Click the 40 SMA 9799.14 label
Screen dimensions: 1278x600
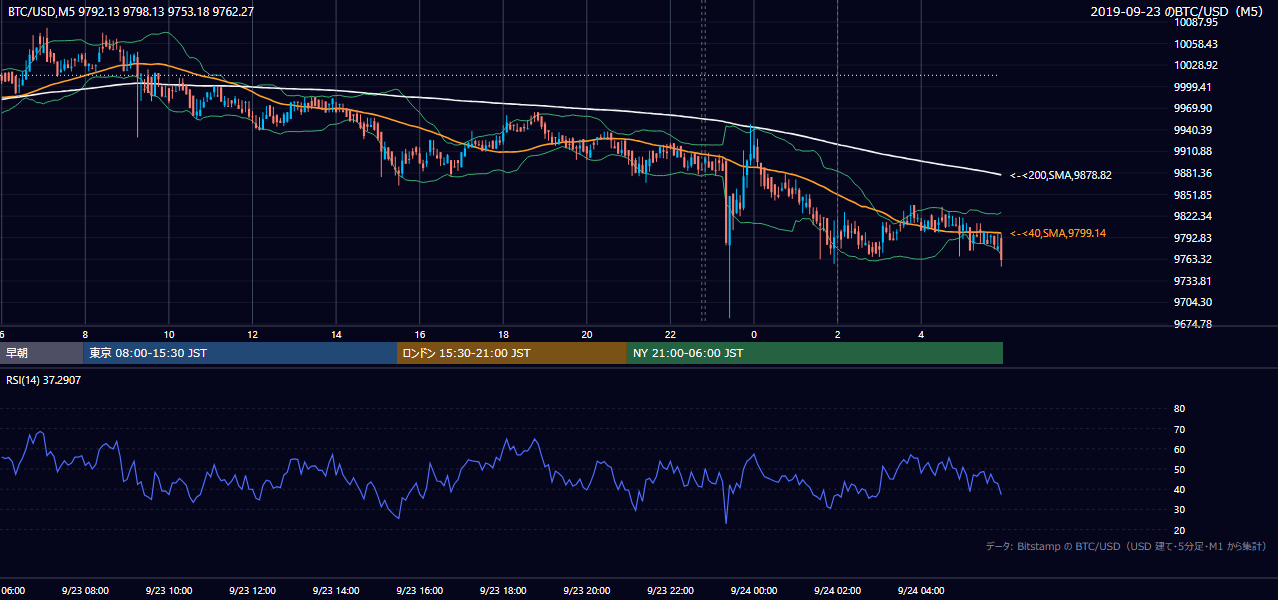click(x=1058, y=233)
